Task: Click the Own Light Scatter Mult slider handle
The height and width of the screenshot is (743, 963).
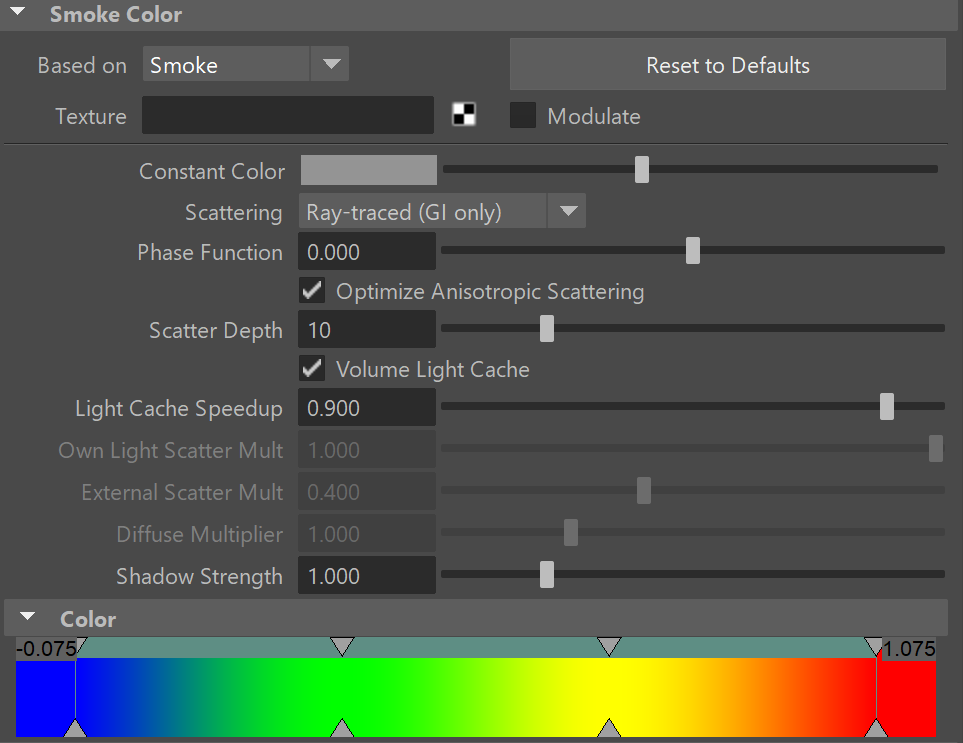Action: (x=935, y=448)
